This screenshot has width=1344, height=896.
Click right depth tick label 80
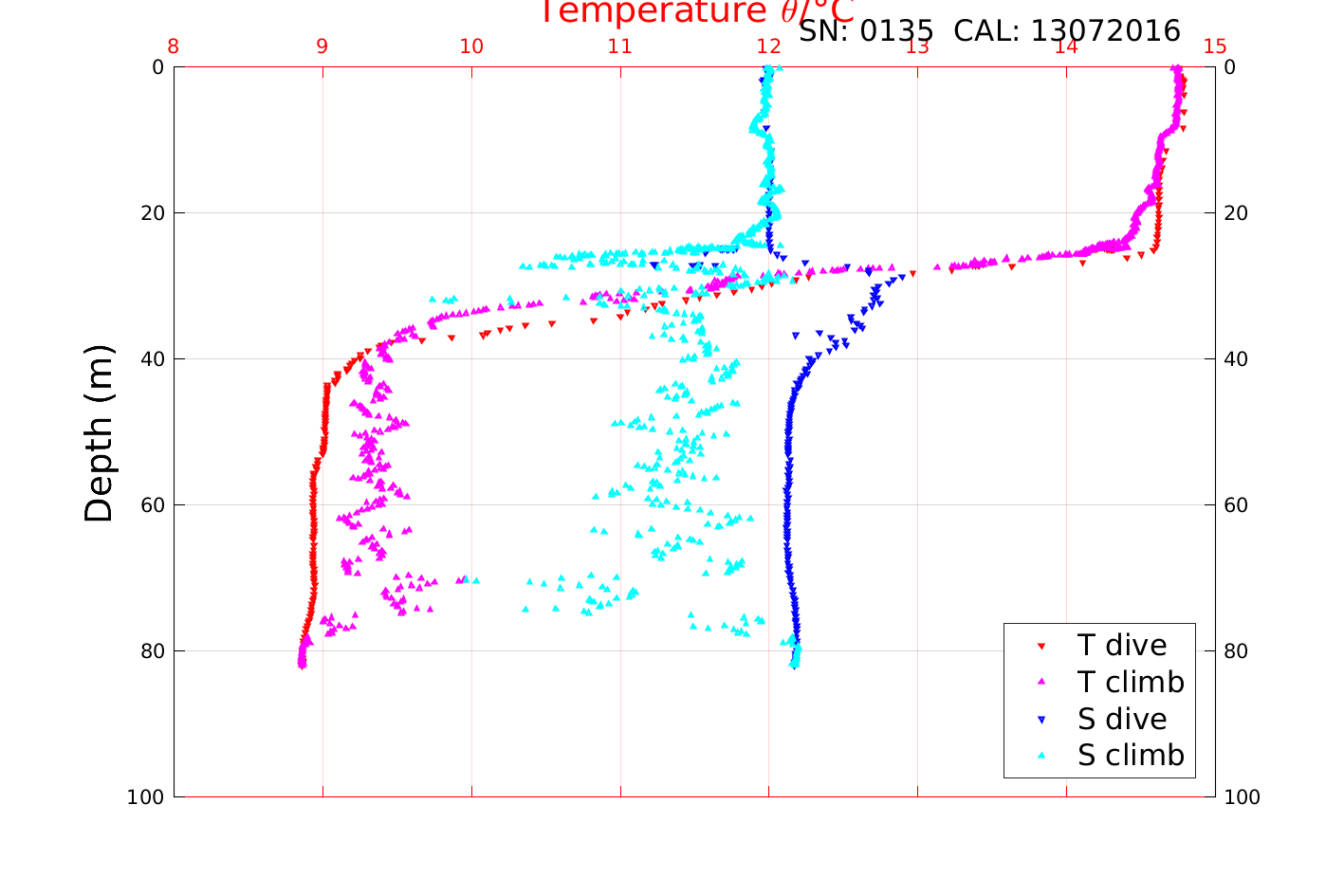[1236, 651]
